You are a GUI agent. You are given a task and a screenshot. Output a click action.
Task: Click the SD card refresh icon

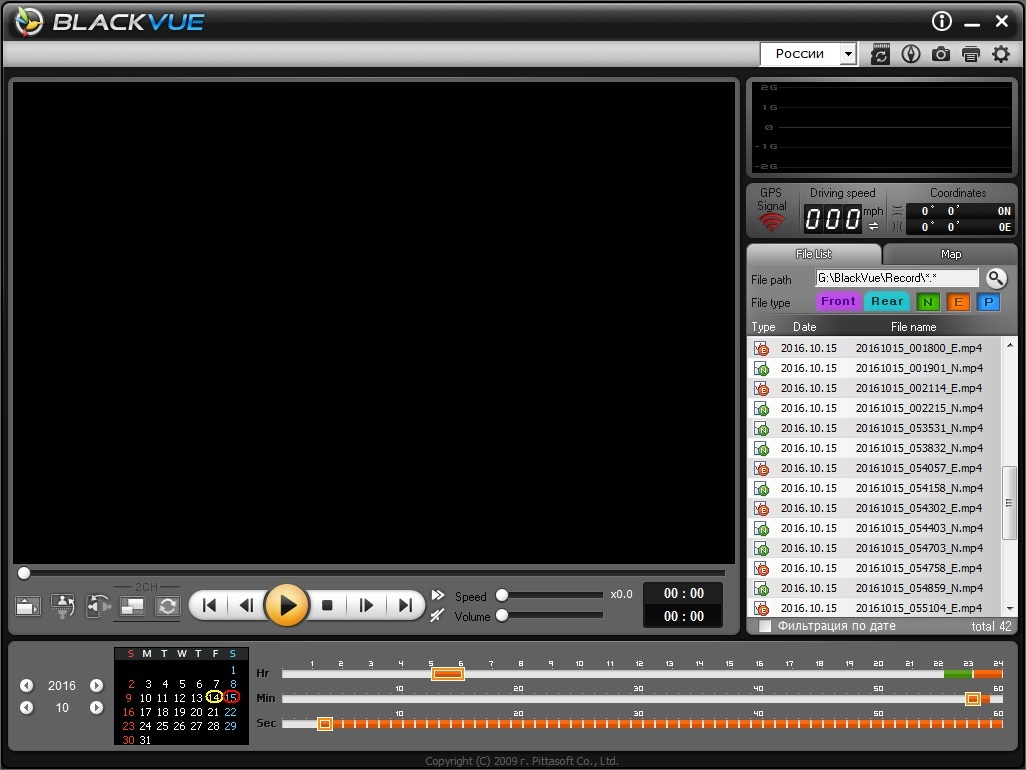pos(881,54)
